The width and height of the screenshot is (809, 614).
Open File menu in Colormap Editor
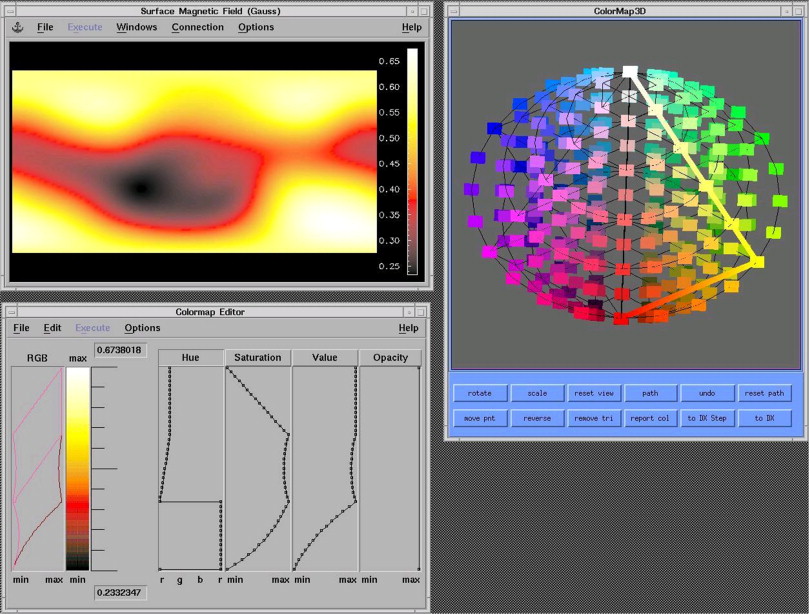pyautogui.click(x=21, y=328)
